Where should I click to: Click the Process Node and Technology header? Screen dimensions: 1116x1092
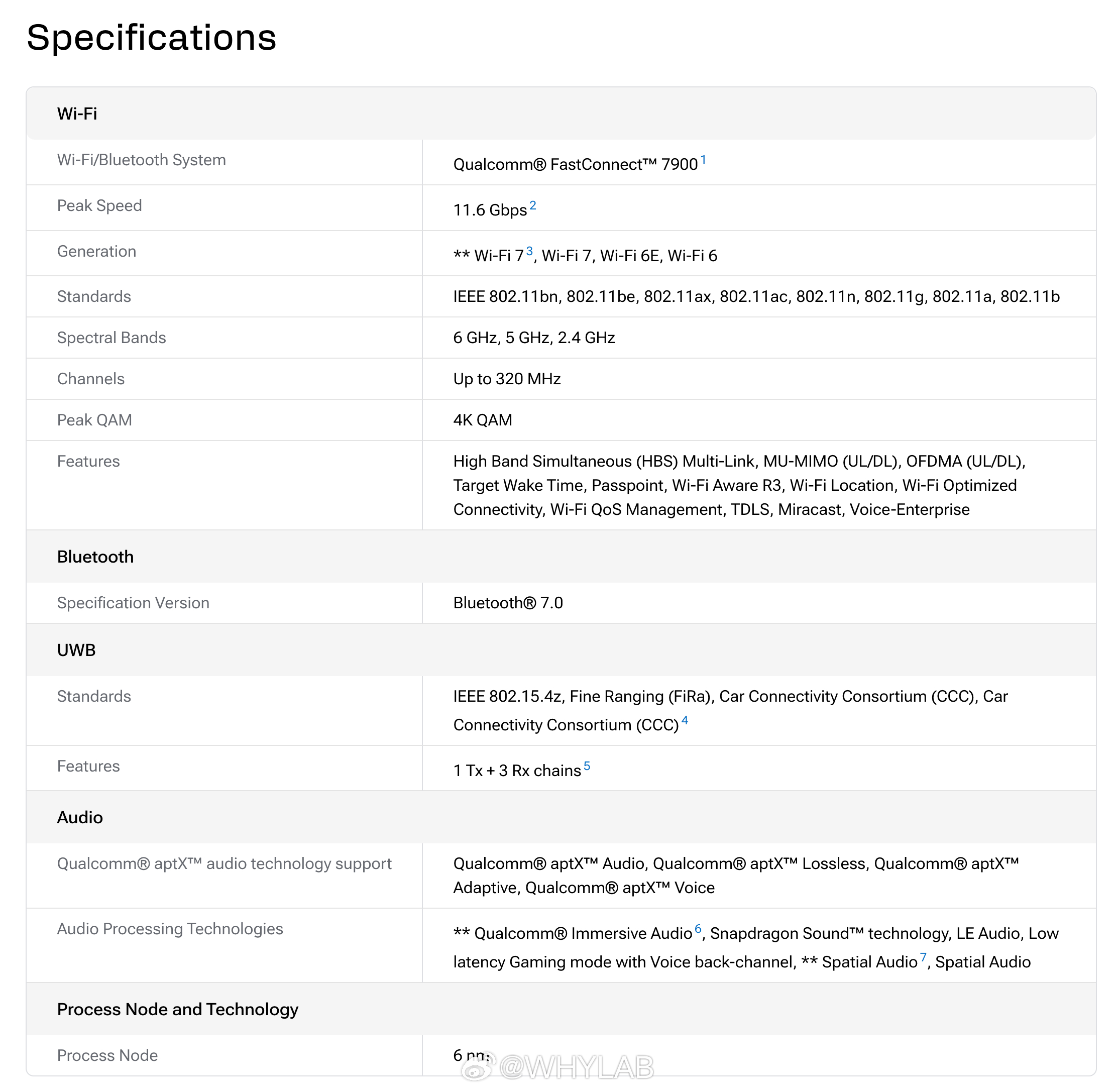click(x=177, y=1010)
